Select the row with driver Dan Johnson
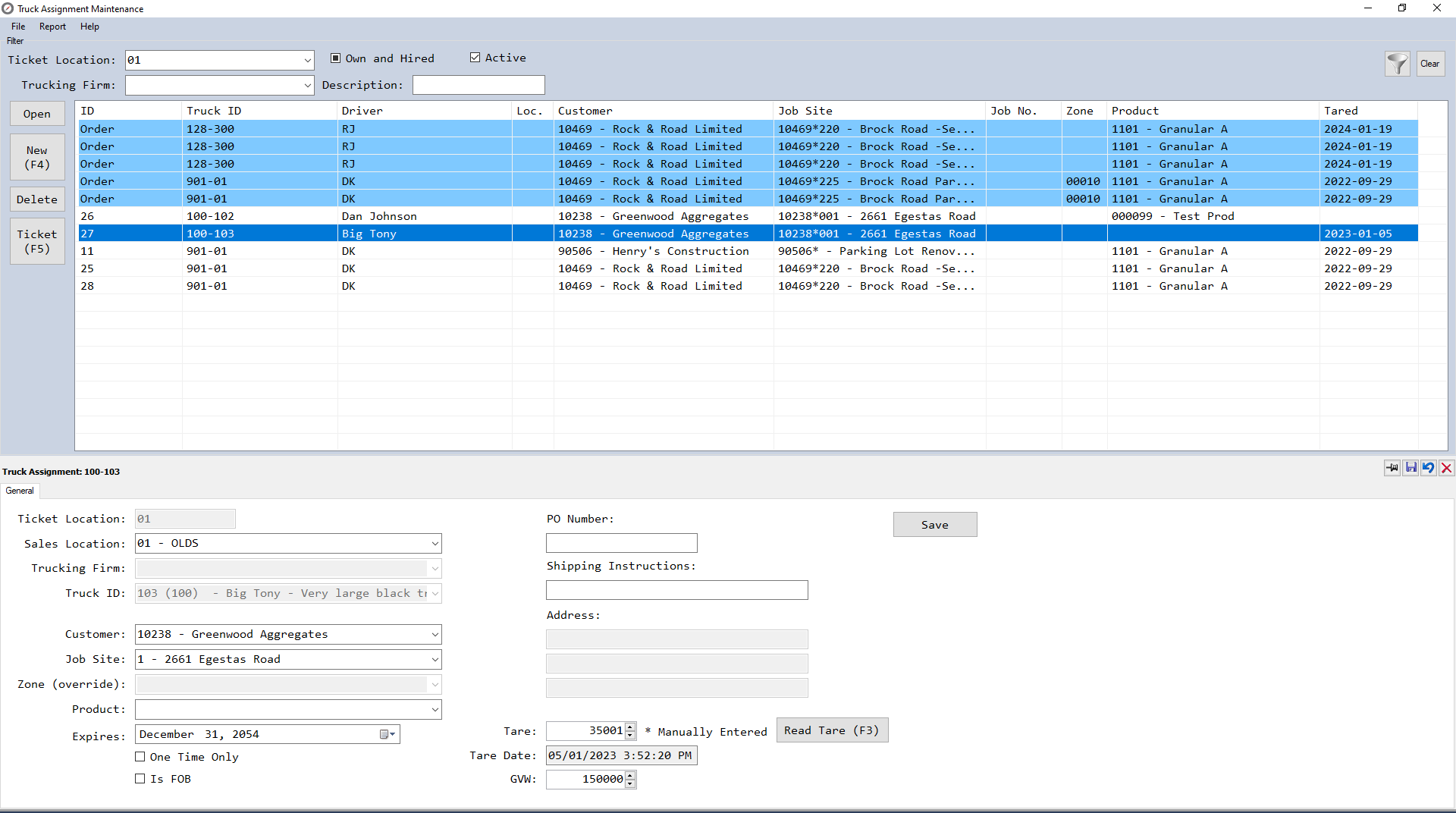Image resolution: width=1456 pixels, height=813 pixels. click(748, 216)
